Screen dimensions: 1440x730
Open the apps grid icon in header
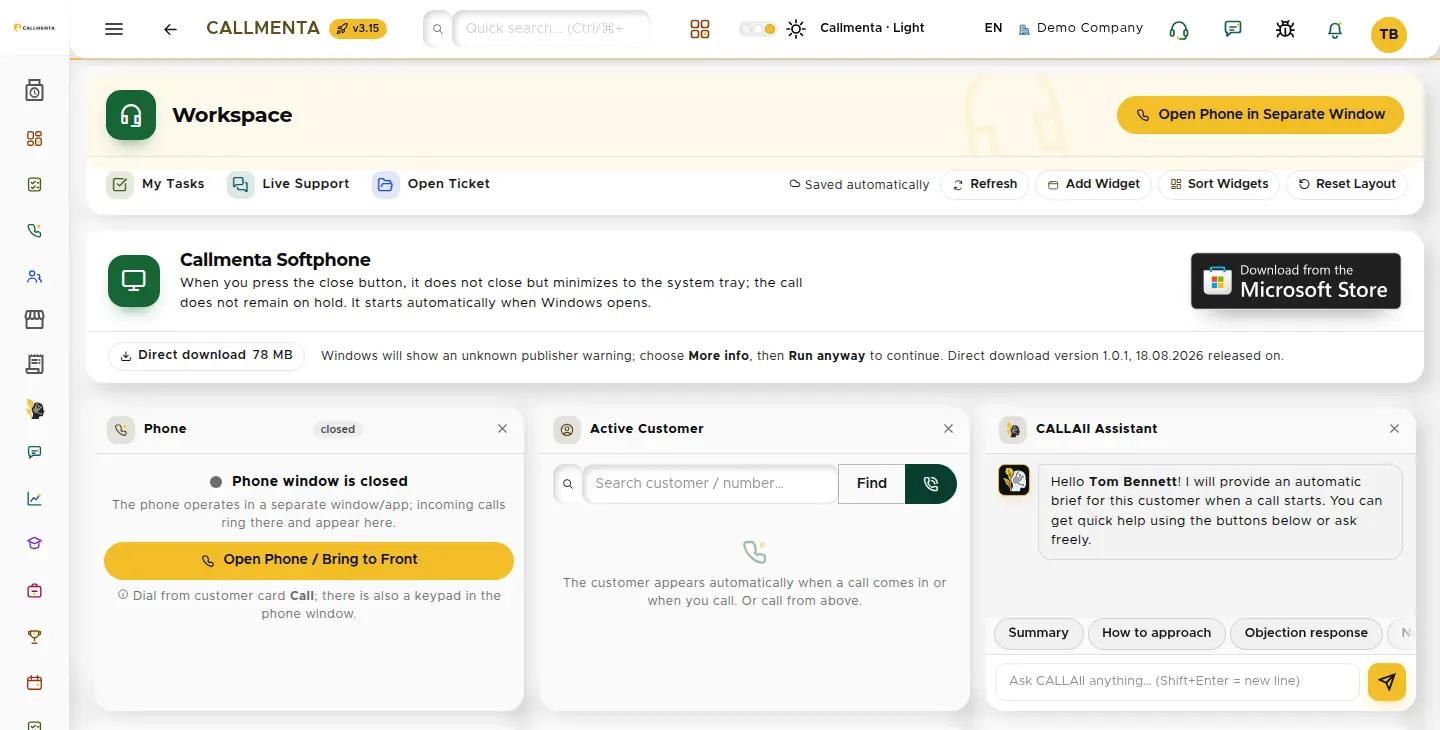pos(700,29)
